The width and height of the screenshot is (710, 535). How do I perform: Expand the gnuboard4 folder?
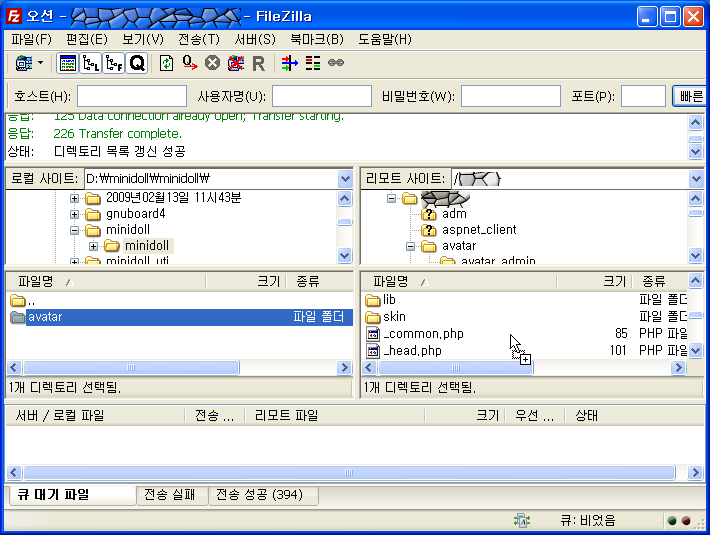(75, 214)
